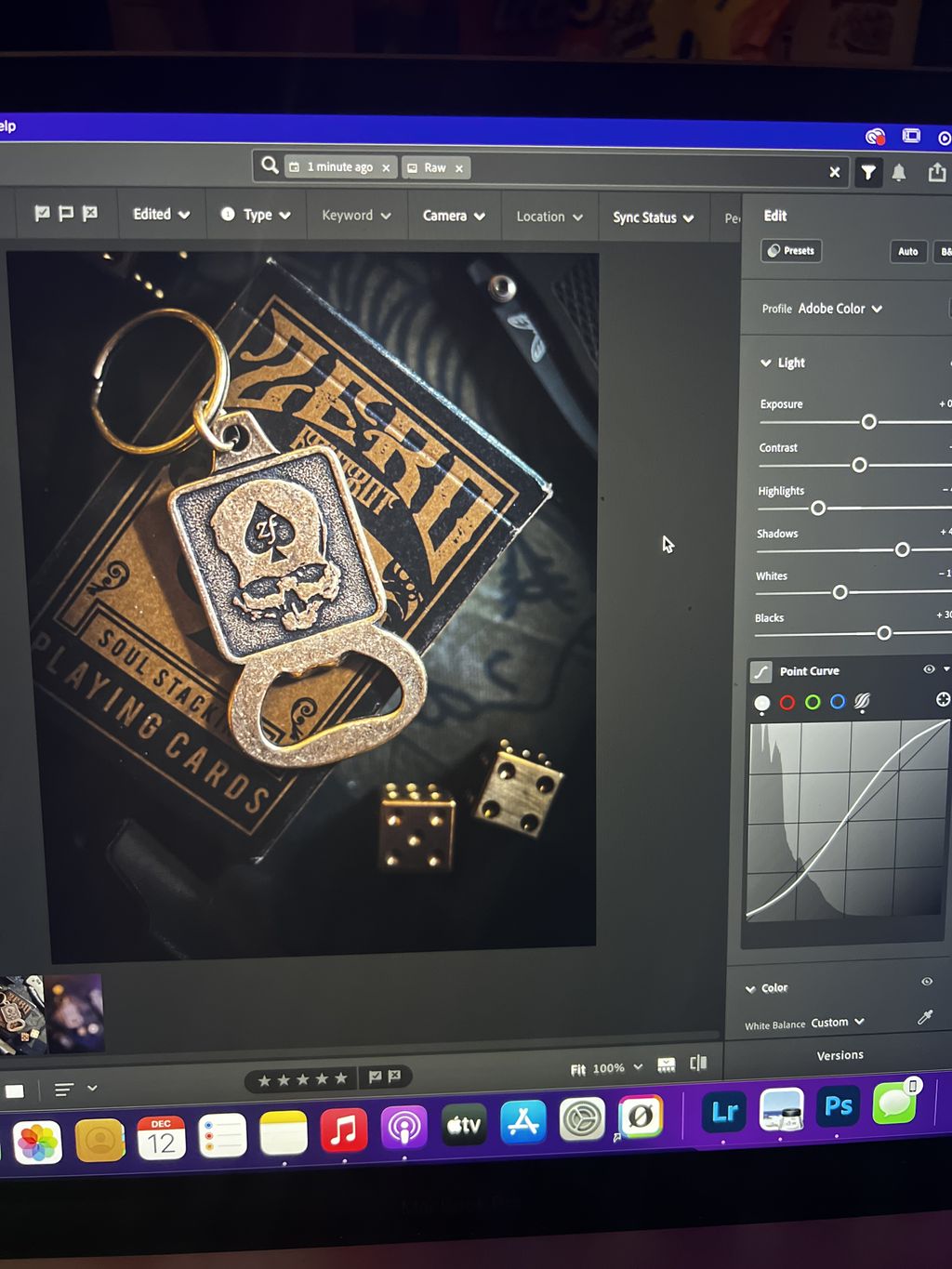Apply Auto settings
952x1269 pixels.
908,251
